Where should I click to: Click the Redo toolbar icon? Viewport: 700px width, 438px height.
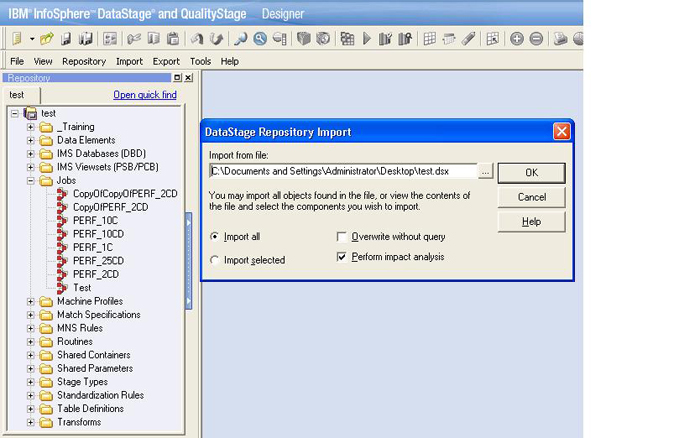coord(217,39)
